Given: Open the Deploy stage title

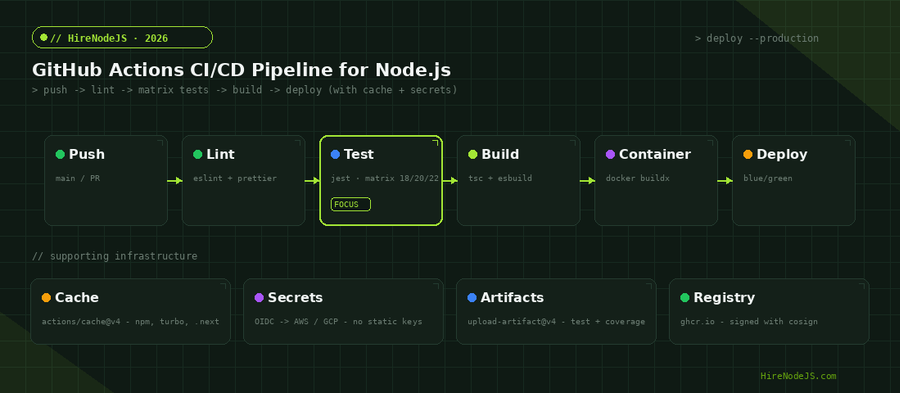Looking at the screenshot, I should pyautogui.click(x=782, y=154).
